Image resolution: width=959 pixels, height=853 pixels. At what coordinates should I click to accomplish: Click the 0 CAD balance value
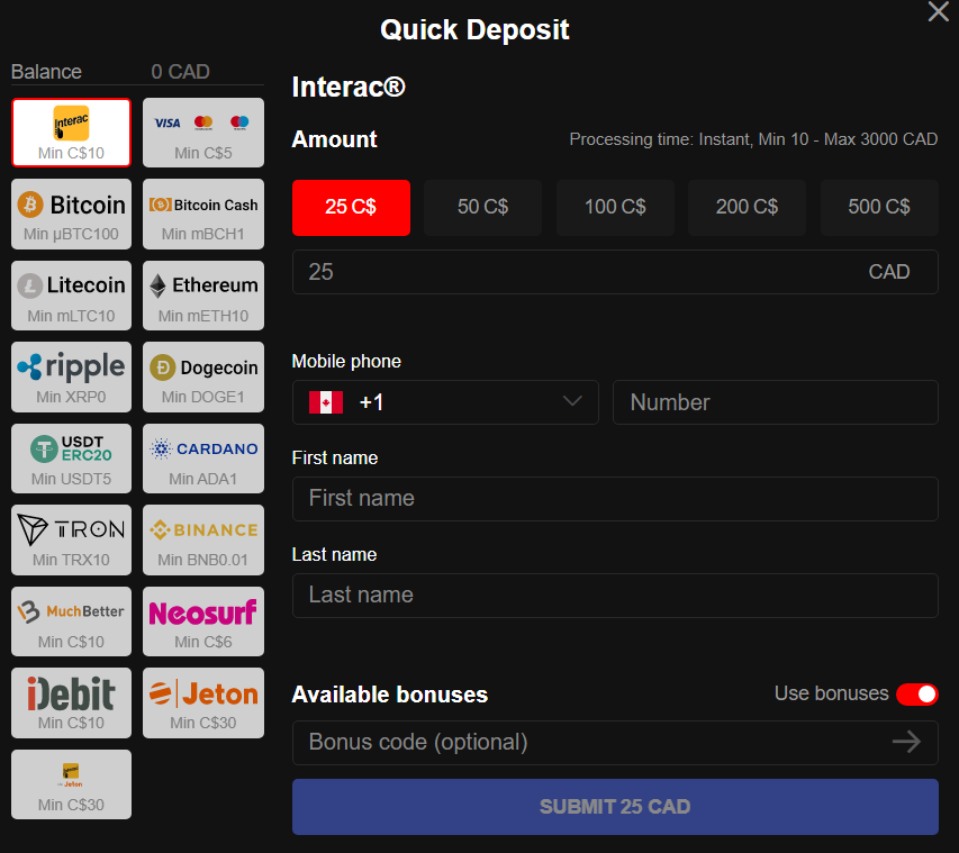point(180,72)
